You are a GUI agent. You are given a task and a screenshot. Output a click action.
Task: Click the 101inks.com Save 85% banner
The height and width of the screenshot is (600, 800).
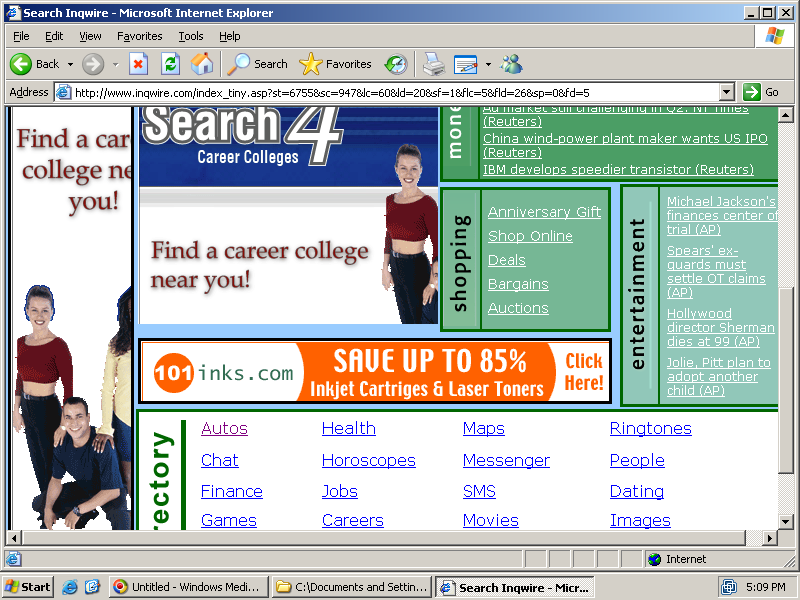[x=375, y=371]
